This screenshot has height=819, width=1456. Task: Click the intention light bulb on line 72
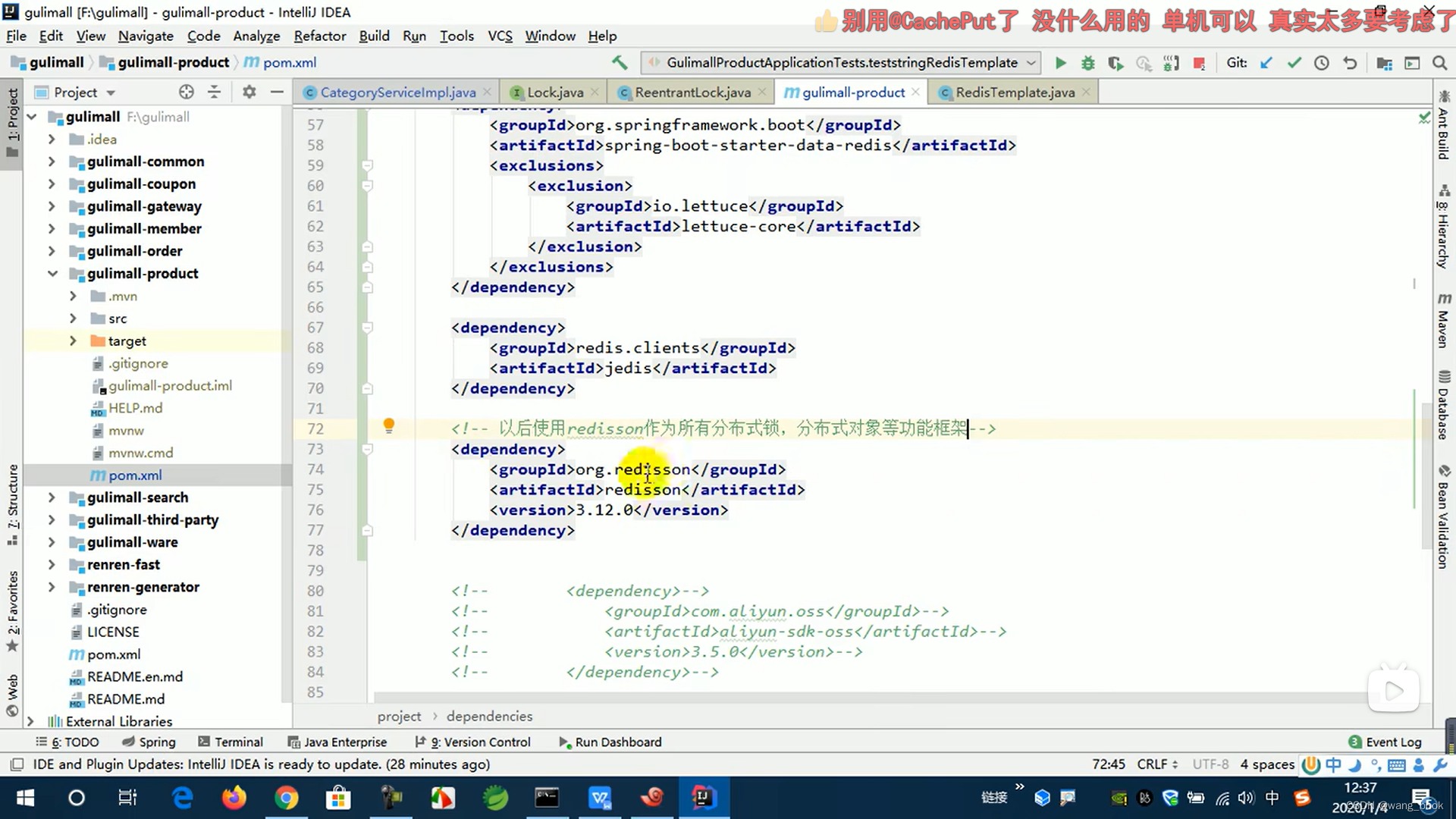[388, 426]
